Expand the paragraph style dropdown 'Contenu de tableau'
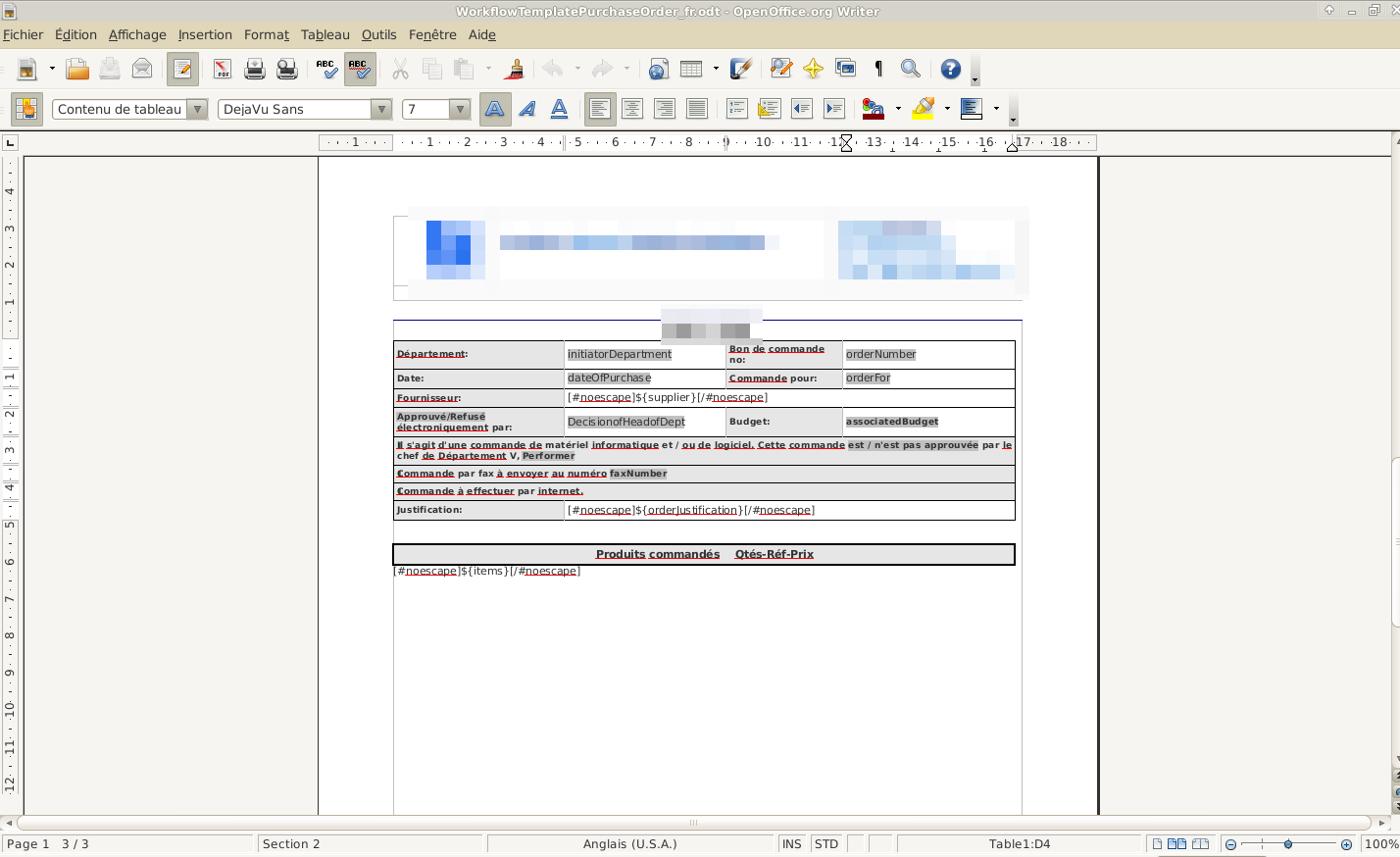The height and width of the screenshot is (857, 1400). (x=198, y=109)
